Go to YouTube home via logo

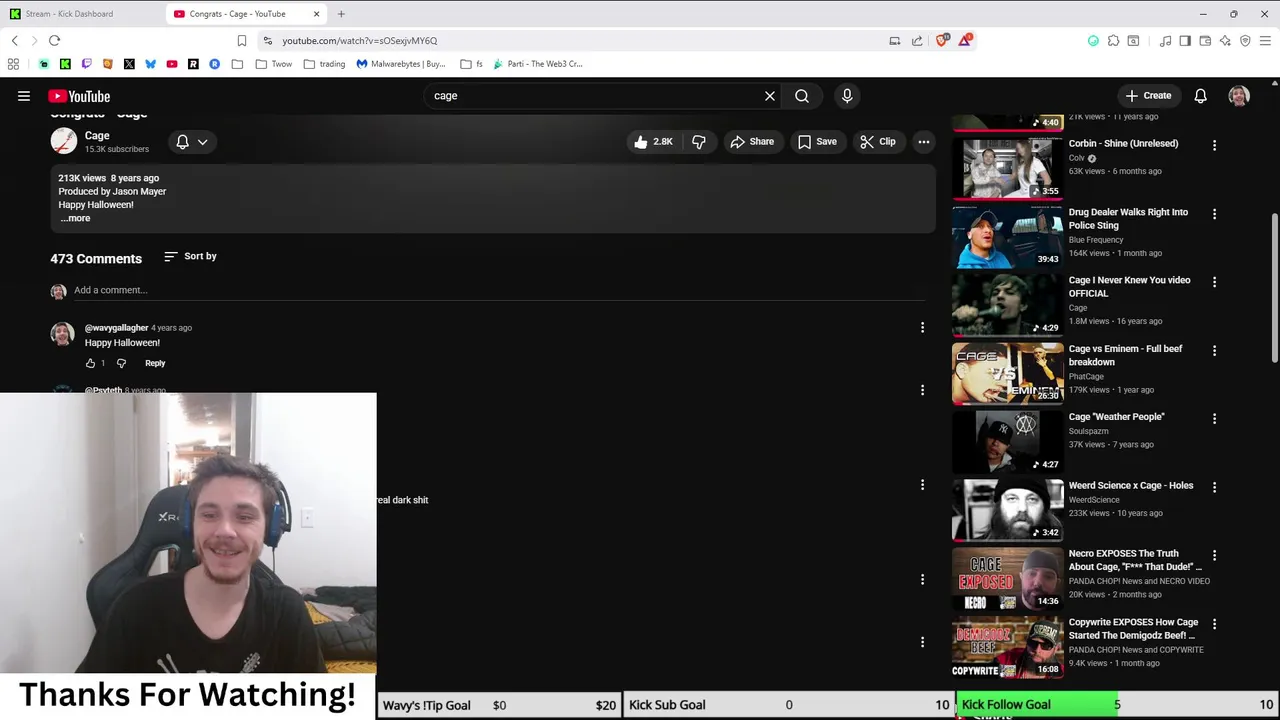coord(79,96)
